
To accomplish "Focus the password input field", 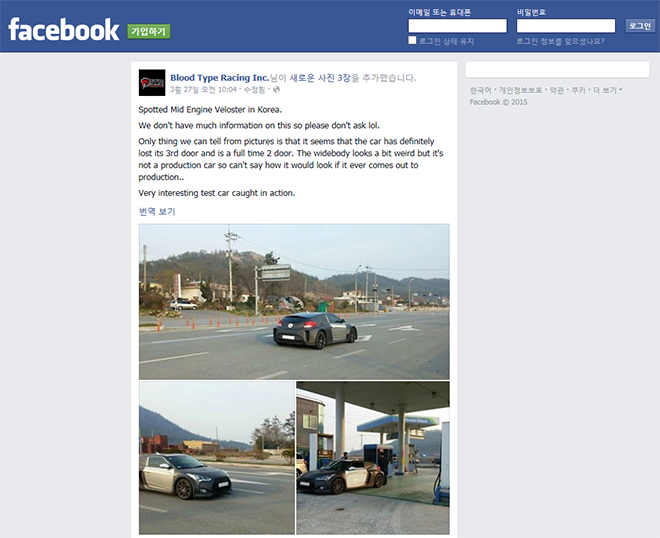I will point(566,26).
